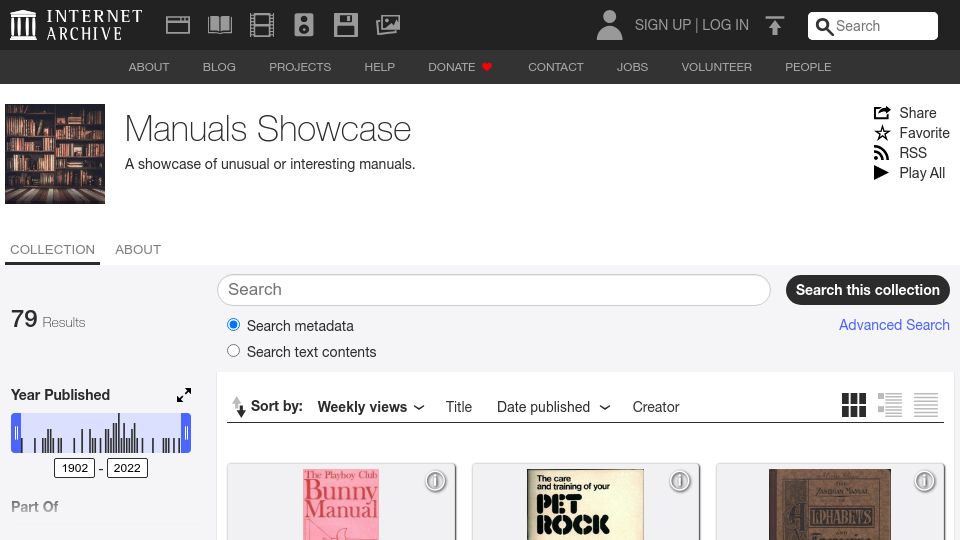
Task: Focus the top header Search box
Action: pos(872,26)
